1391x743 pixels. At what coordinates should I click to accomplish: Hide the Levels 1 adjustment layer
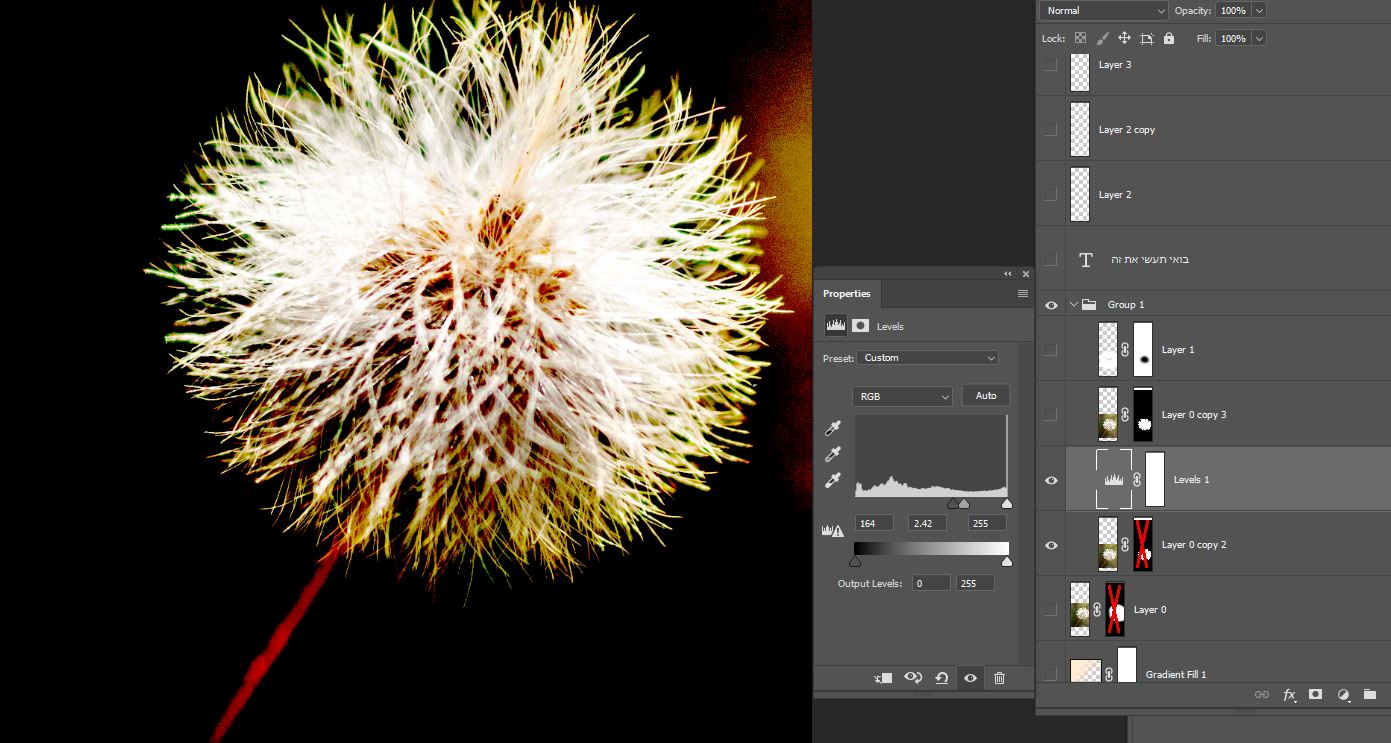click(1050, 480)
